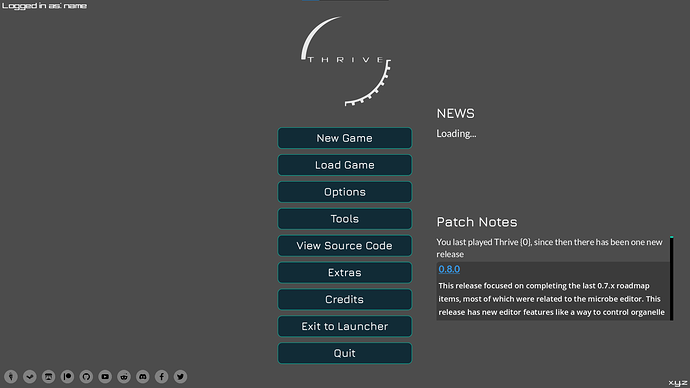Open the YouTube channel icon

click(105, 377)
